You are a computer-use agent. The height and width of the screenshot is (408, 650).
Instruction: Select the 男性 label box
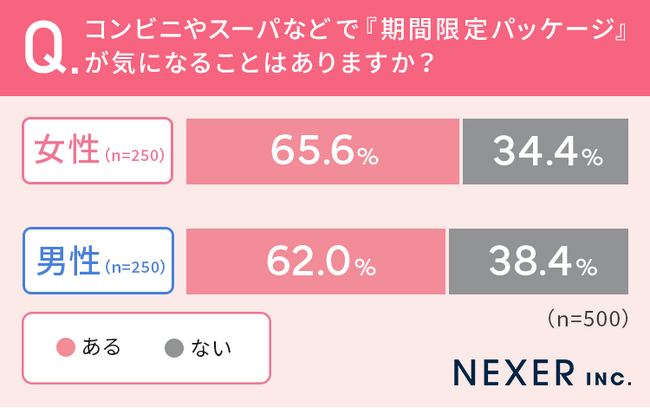click(97, 262)
